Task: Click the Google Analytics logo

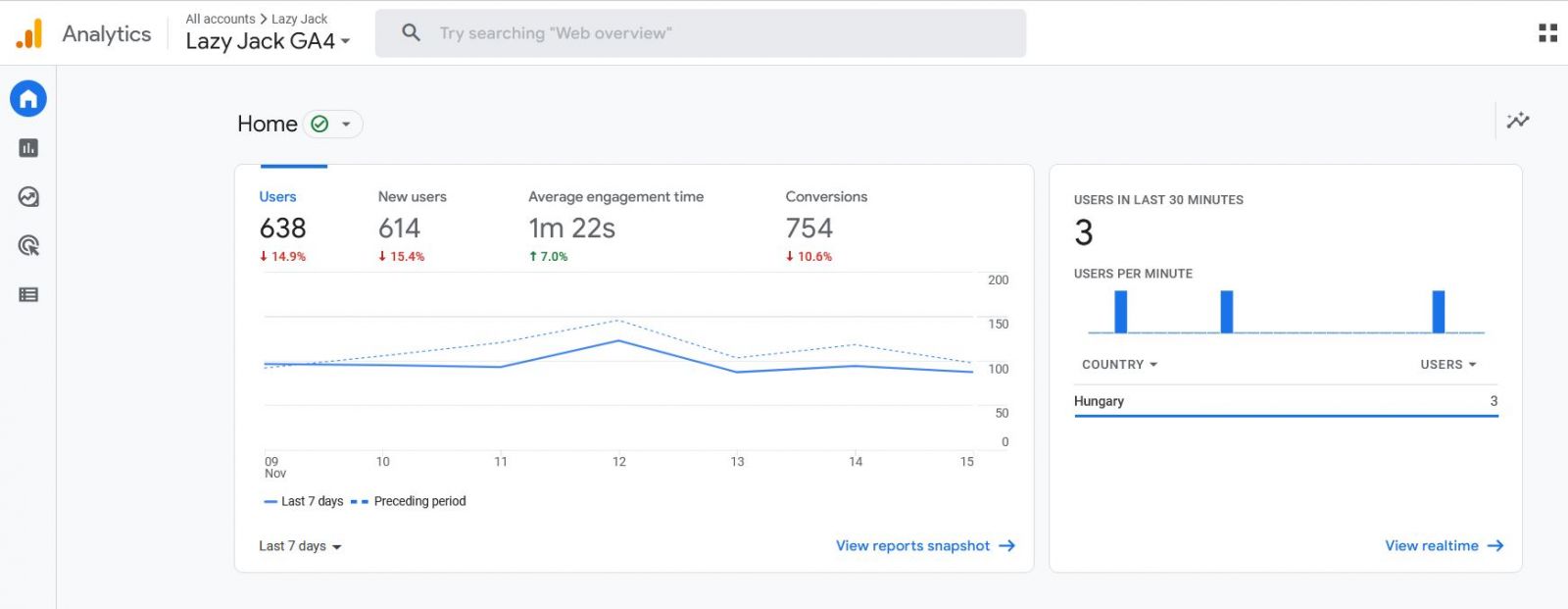Action: click(29, 33)
